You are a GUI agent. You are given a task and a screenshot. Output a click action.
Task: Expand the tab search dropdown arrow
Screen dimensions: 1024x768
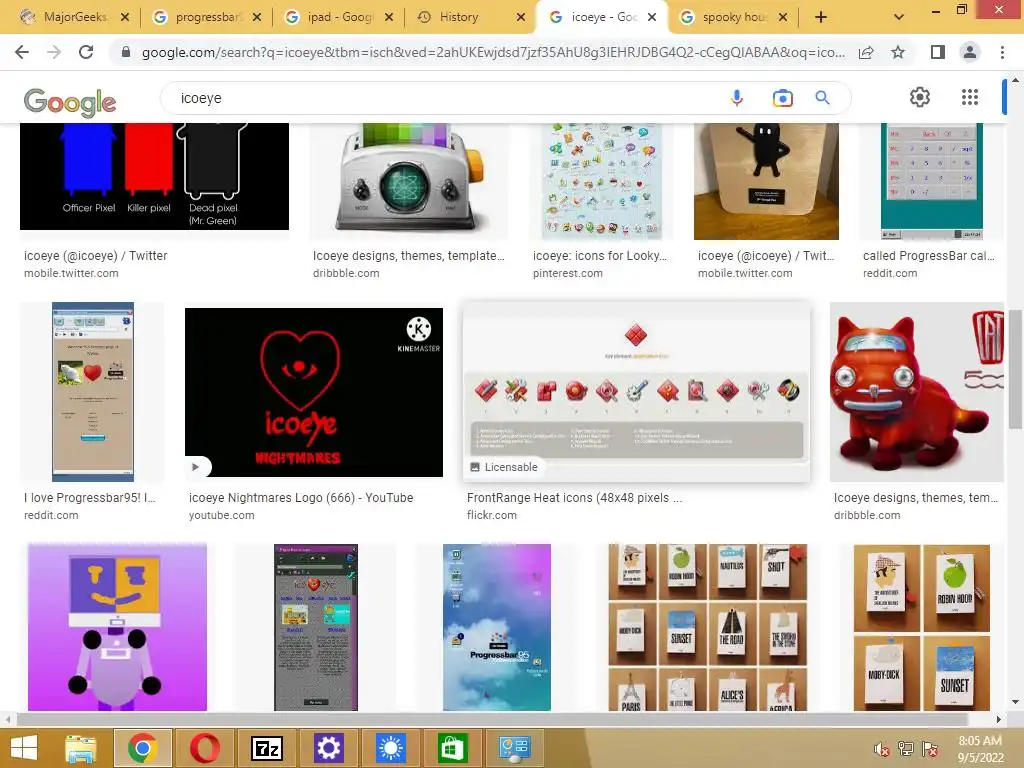coord(899,17)
